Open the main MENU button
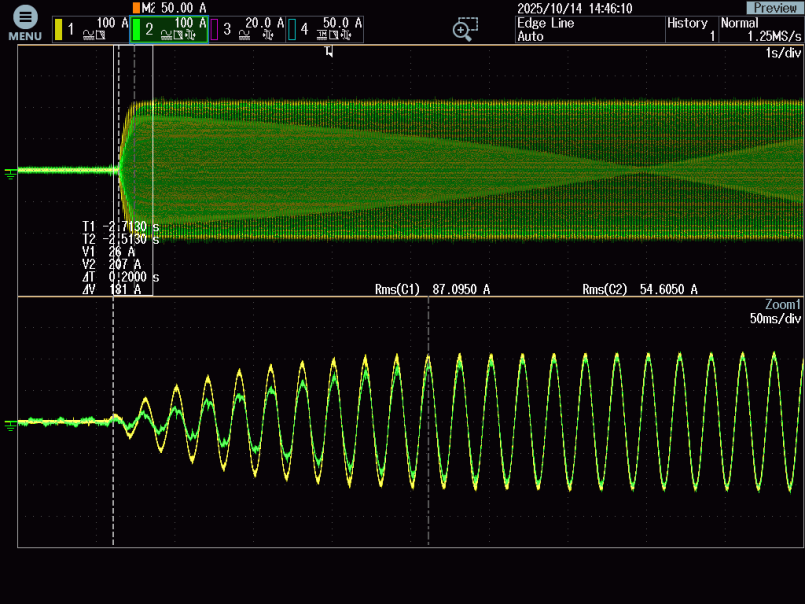Viewport: 806px width, 604px height. click(x=25, y=23)
